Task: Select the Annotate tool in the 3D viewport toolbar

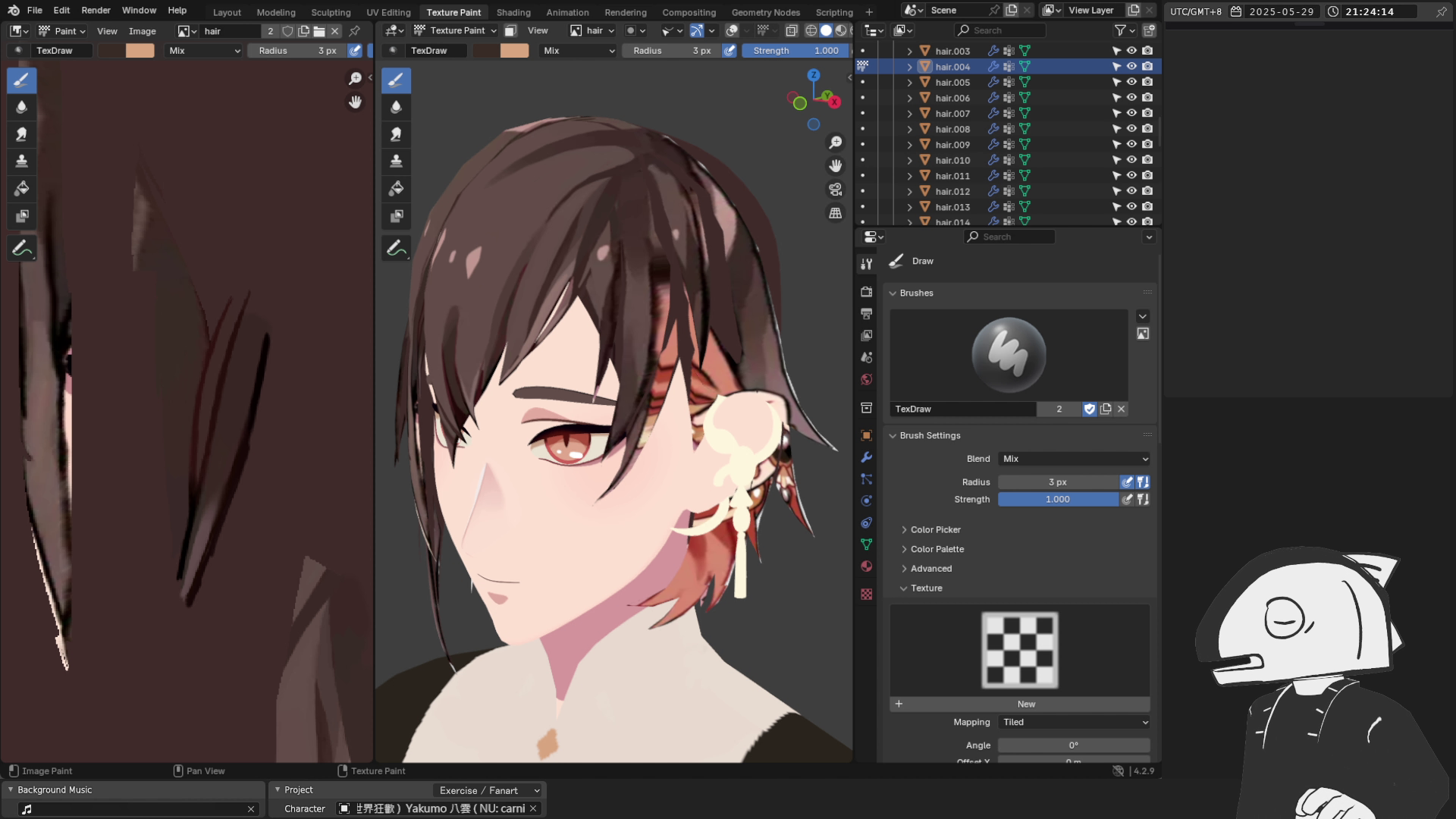Action: coord(396,249)
